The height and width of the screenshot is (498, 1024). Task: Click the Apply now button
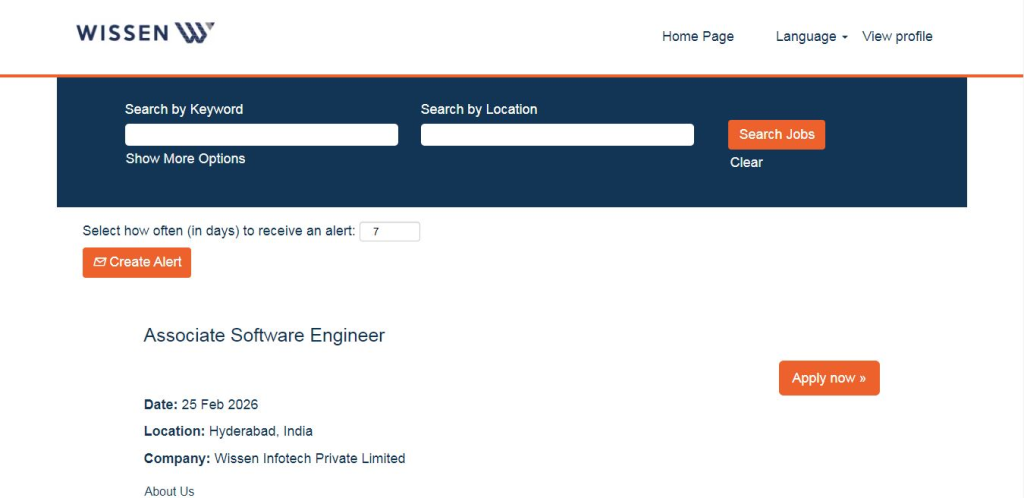pos(829,378)
